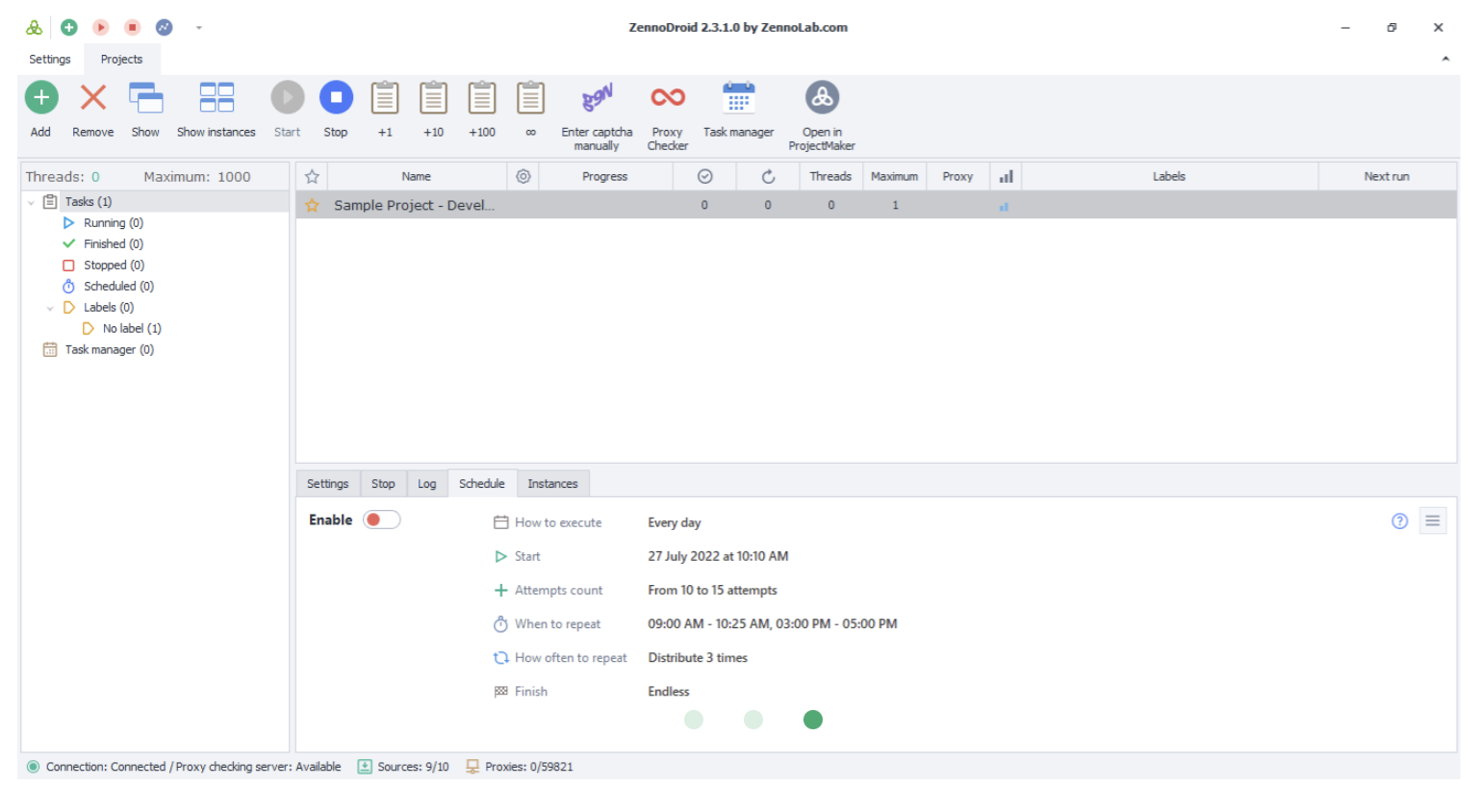The height and width of the screenshot is (812, 1478).
Task: Click From 10 to 15 attempts value
Action: click(x=712, y=591)
